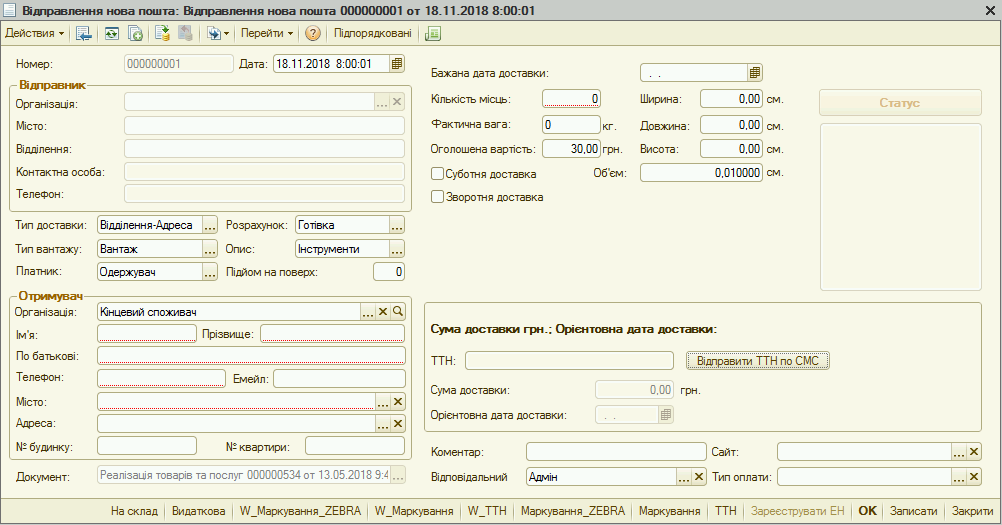Click the refresh document toolbar icon

110,33
